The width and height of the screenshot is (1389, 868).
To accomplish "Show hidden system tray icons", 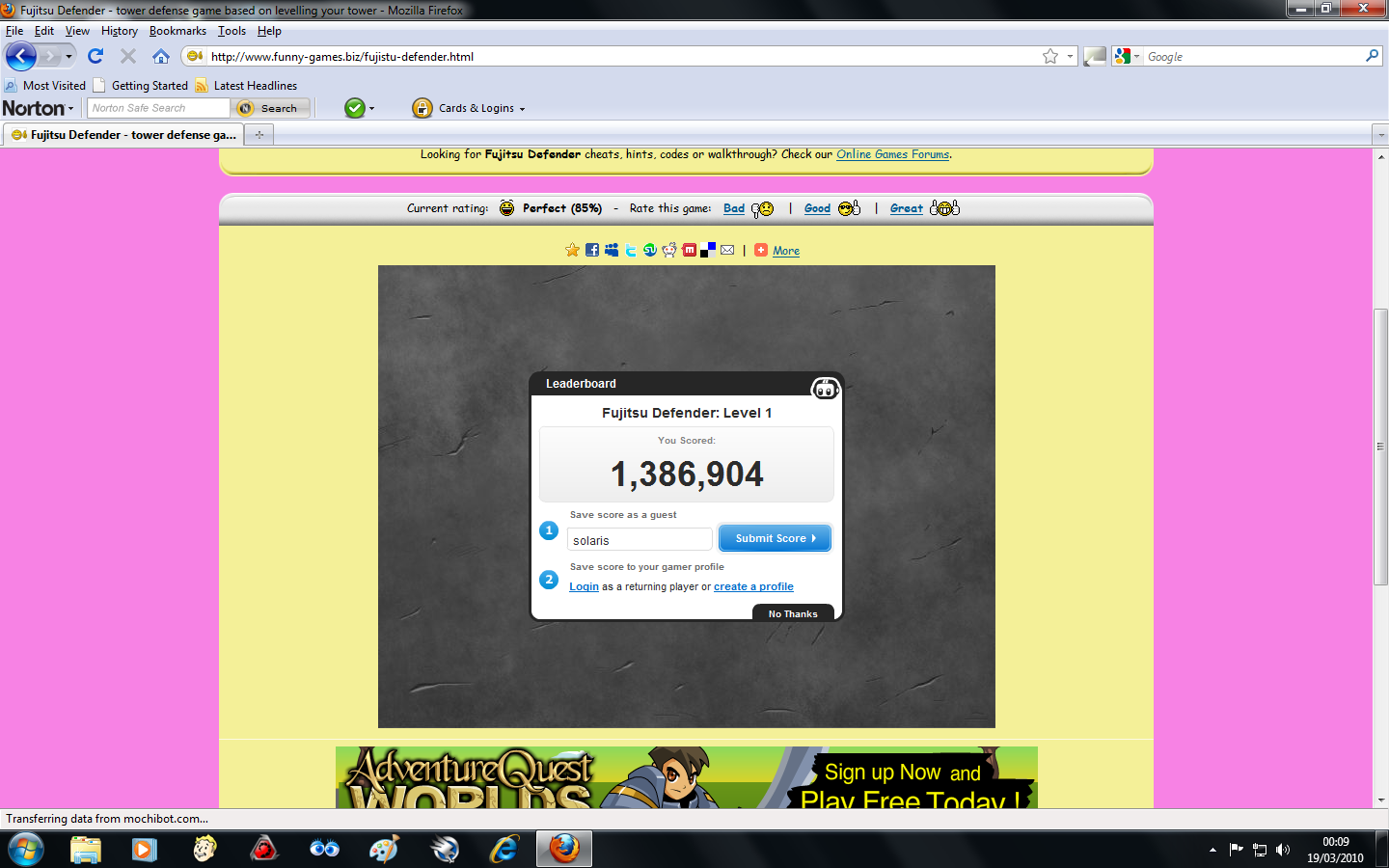I will 1212,850.
